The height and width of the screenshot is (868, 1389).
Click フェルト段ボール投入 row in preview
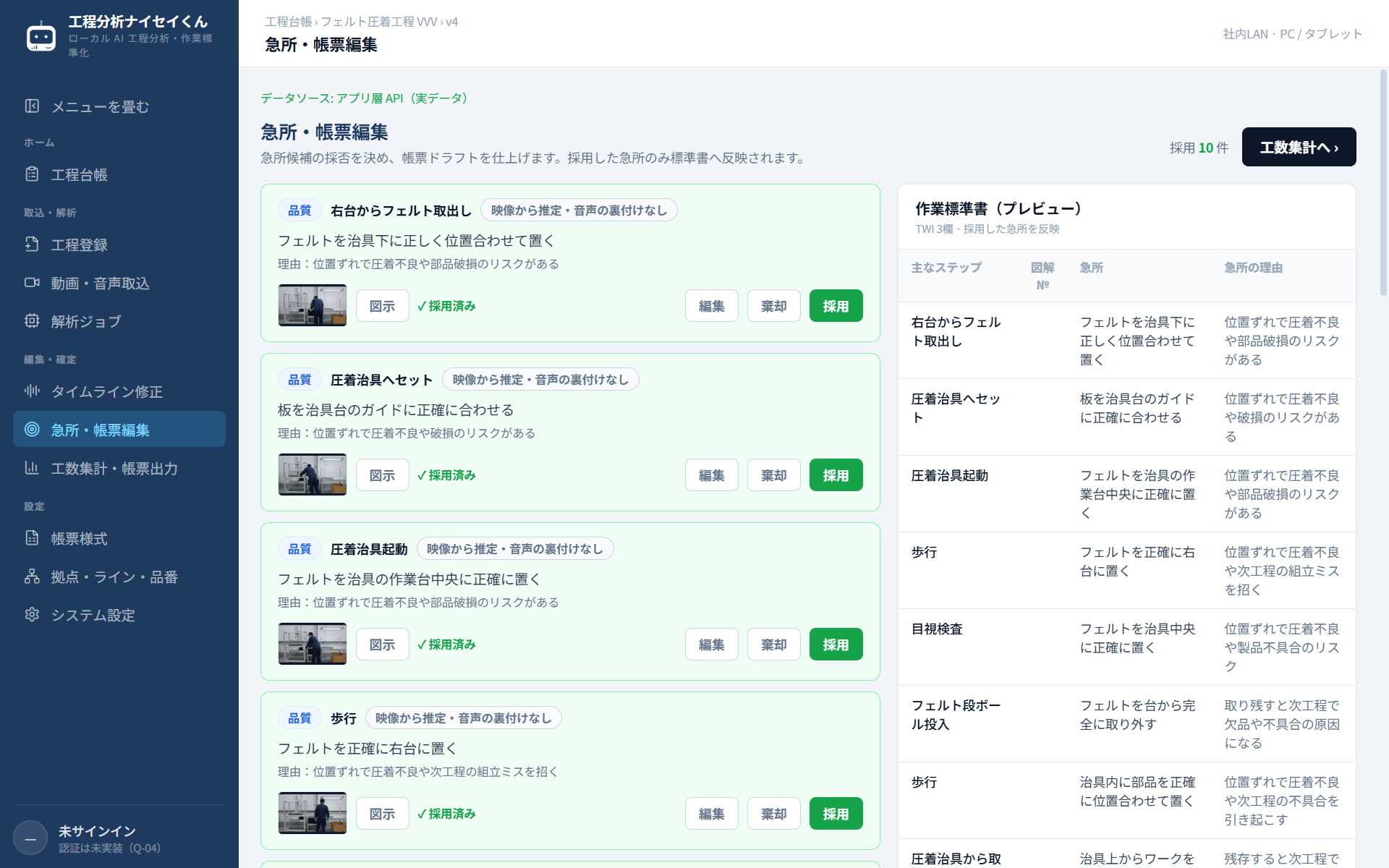(x=1126, y=724)
